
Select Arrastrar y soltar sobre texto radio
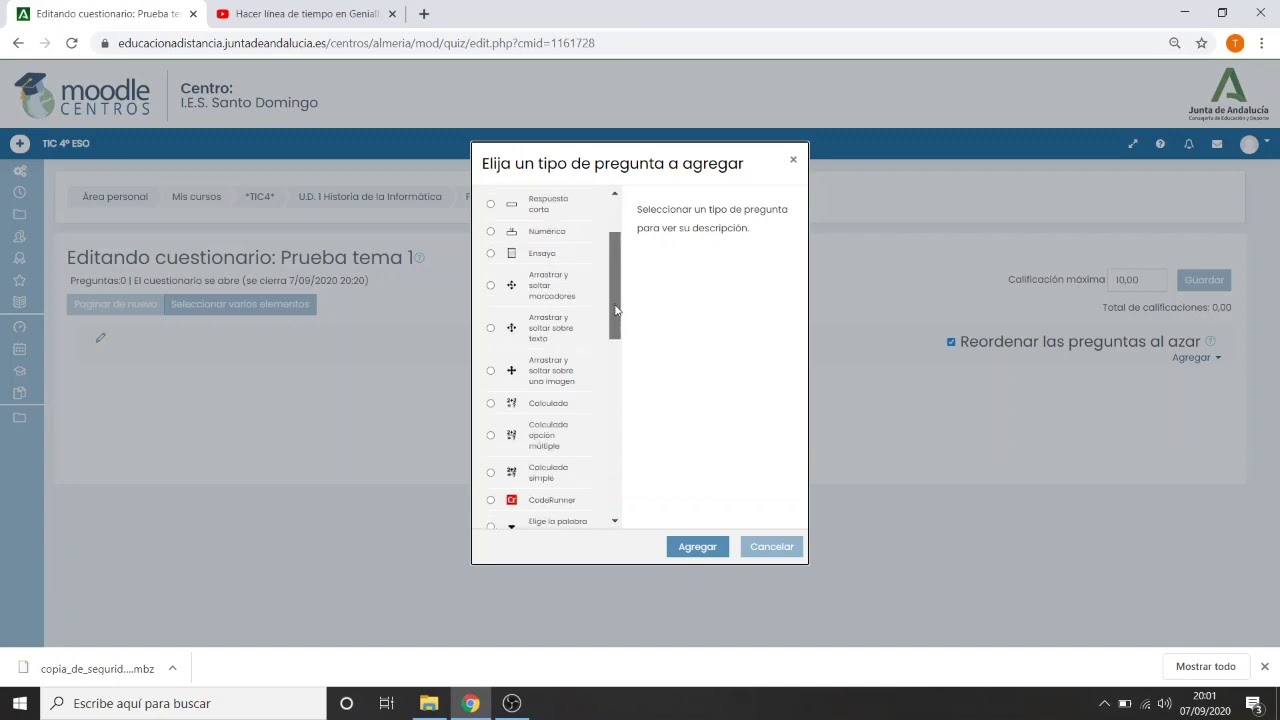pos(490,328)
